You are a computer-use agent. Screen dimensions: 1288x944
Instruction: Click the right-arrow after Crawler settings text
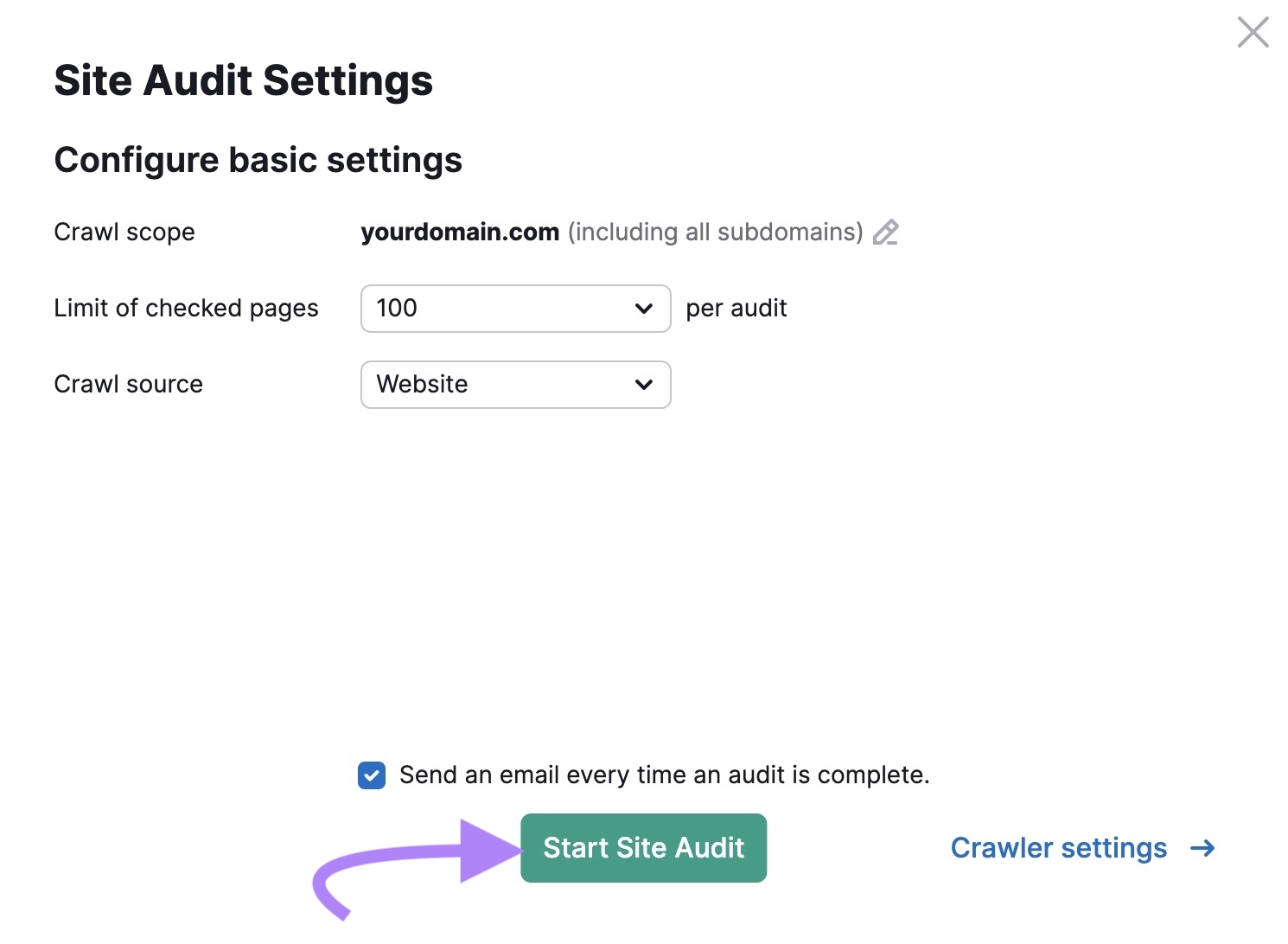click(x=1203, y=848)
